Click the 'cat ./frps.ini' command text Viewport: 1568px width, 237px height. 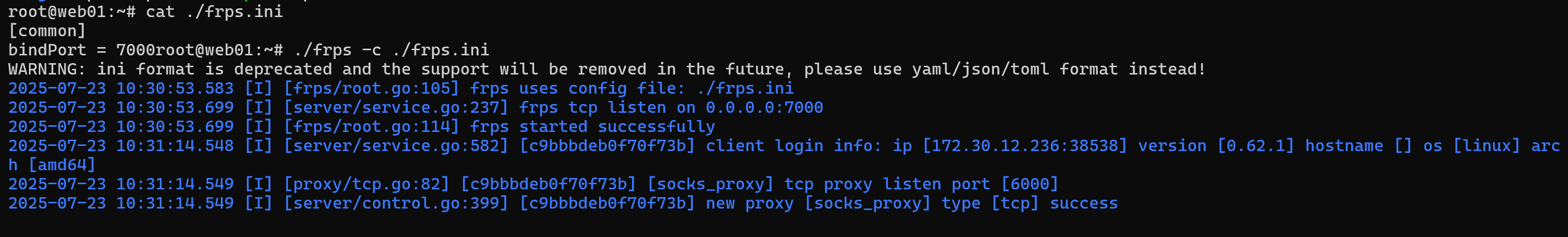coord(214,11)
